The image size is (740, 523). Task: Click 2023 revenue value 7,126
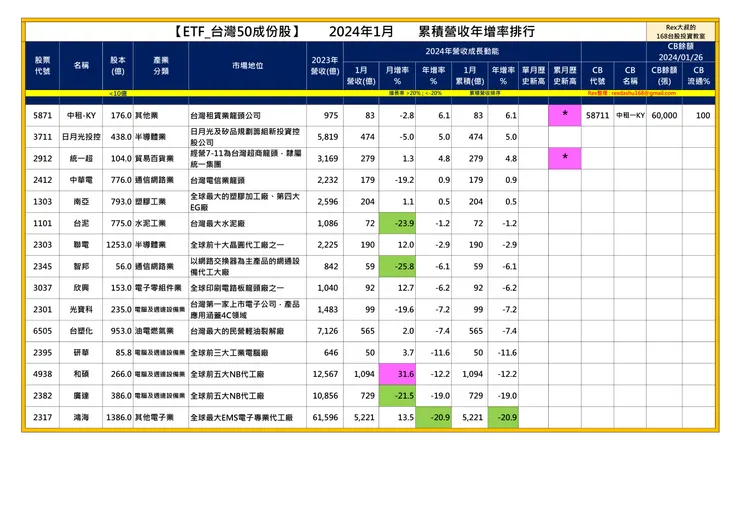click(328, 331)
